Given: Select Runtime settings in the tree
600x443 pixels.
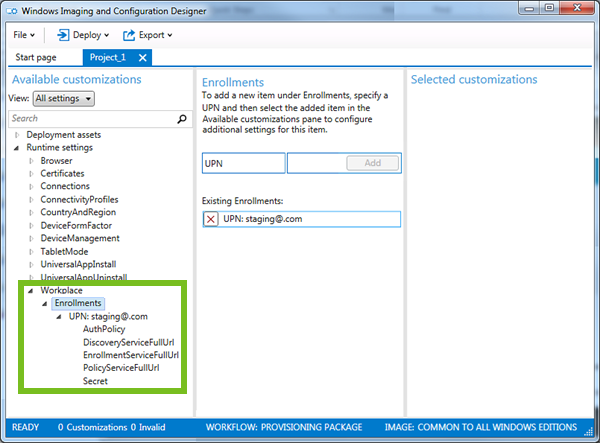Looking at the screenshot, I should tap(59, 148).
